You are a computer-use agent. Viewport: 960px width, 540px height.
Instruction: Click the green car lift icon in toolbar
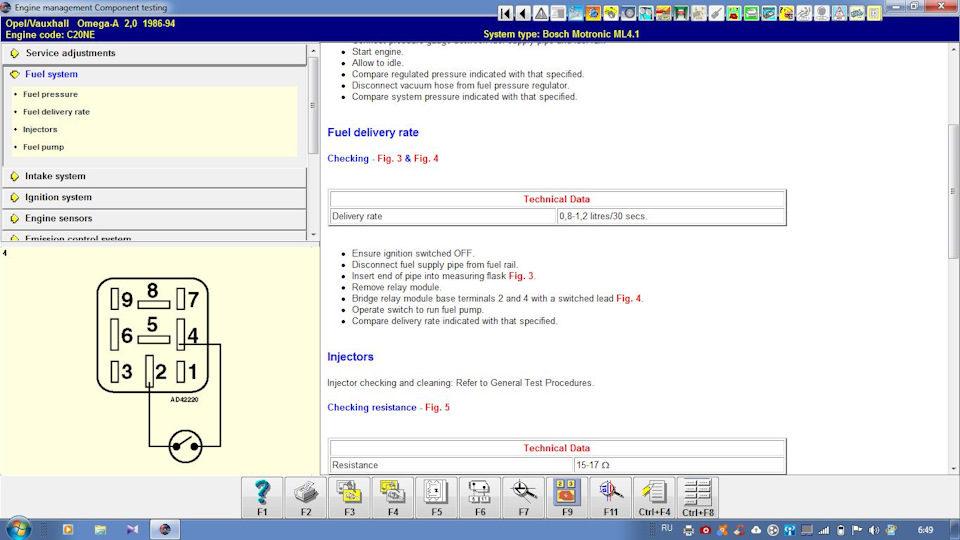pyautogui.click(x=681, y=13)
